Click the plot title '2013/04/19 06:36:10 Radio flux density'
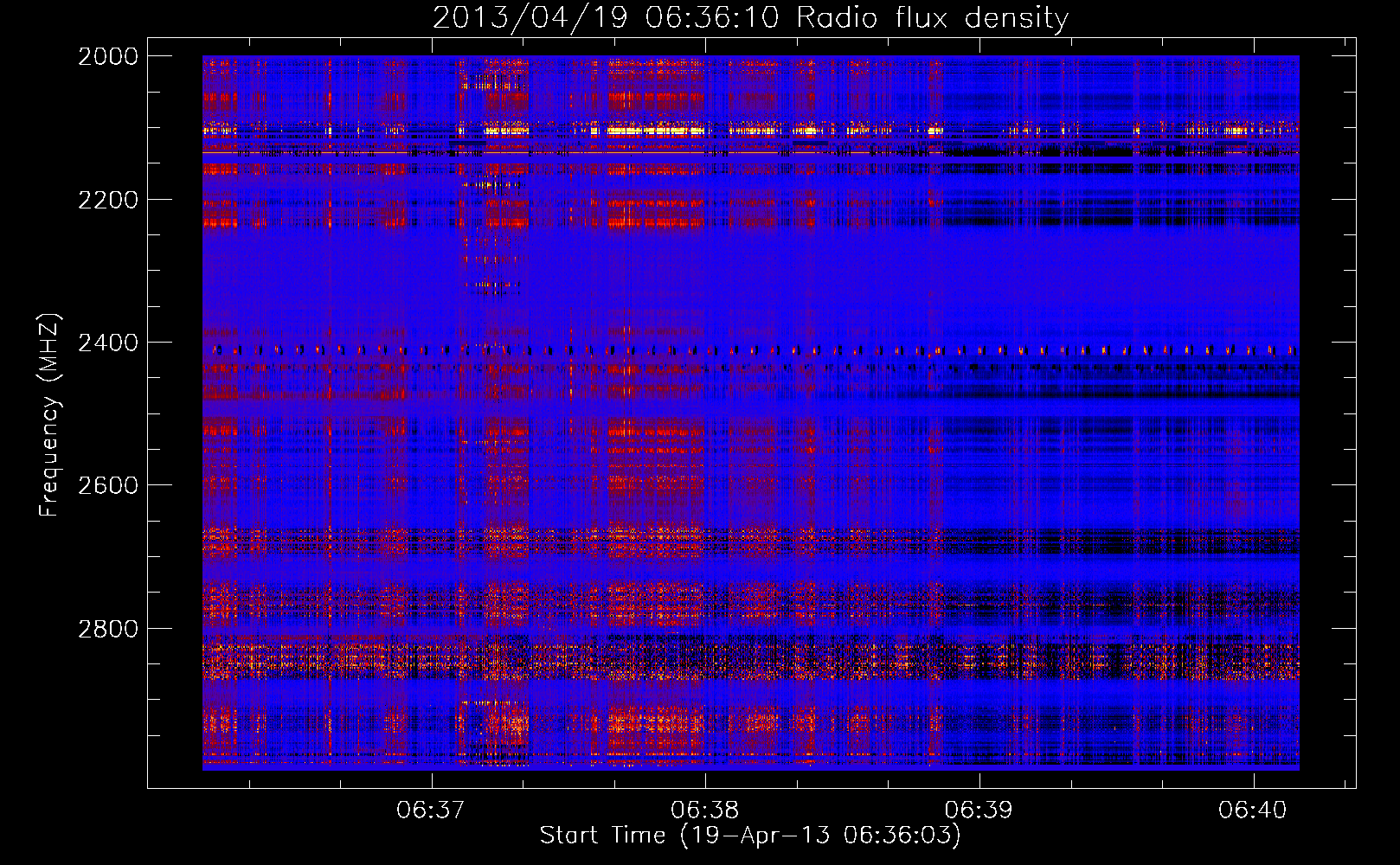This screenshot has height=865, width=1400. point(750,18)
